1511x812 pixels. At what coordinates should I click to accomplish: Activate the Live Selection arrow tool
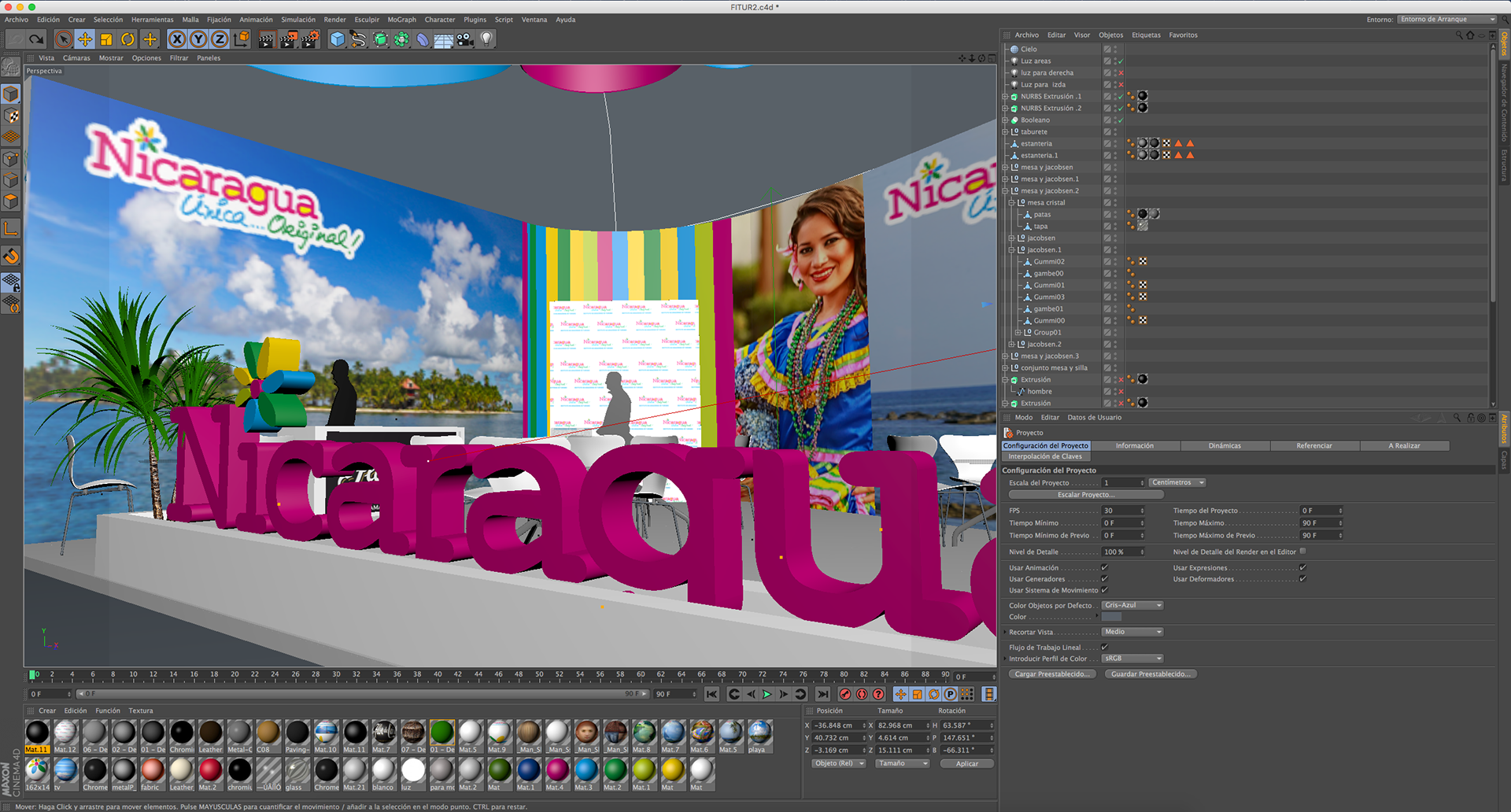click(x=64, y=39)
